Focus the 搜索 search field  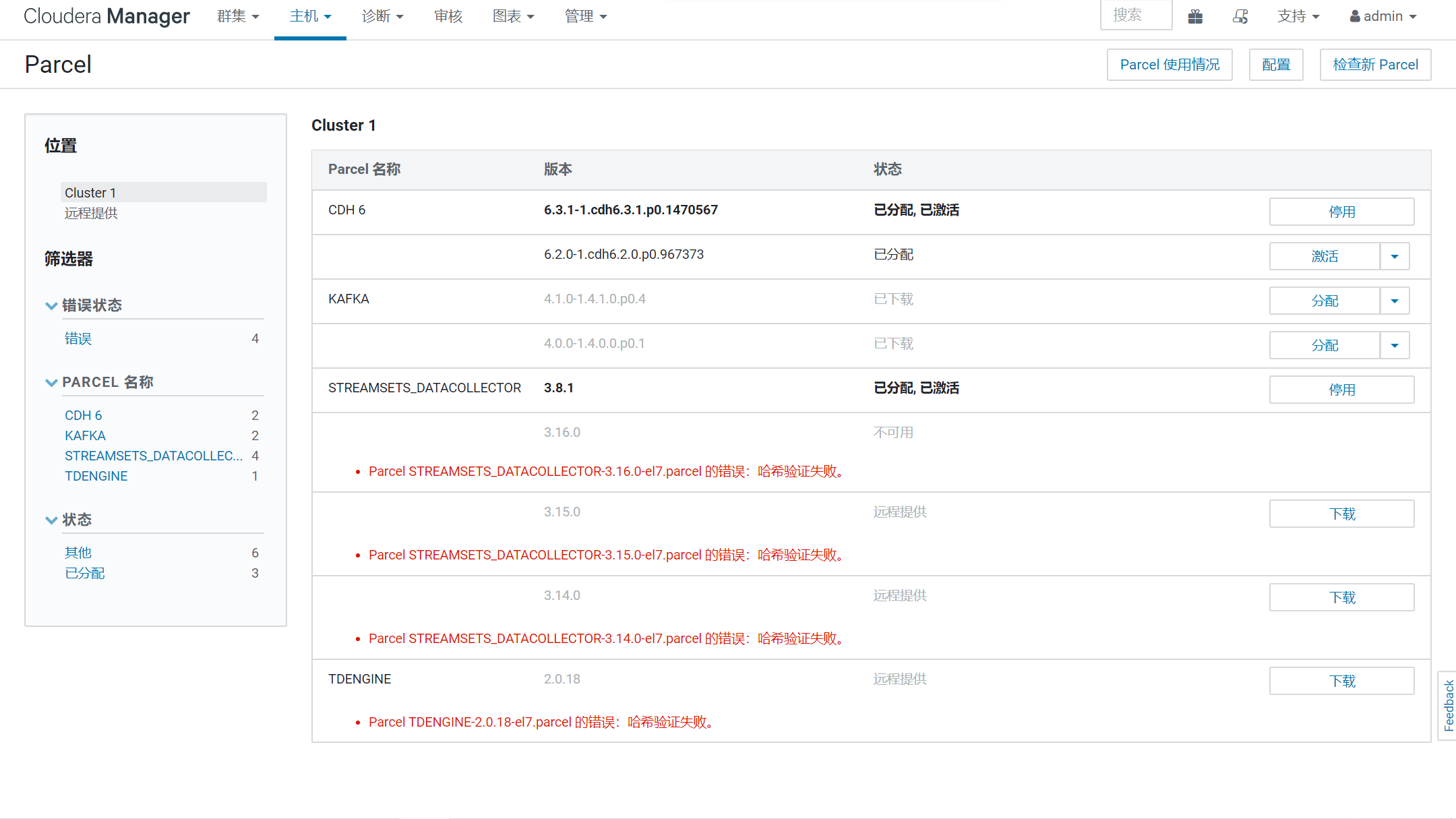(x=1136, y=15)
